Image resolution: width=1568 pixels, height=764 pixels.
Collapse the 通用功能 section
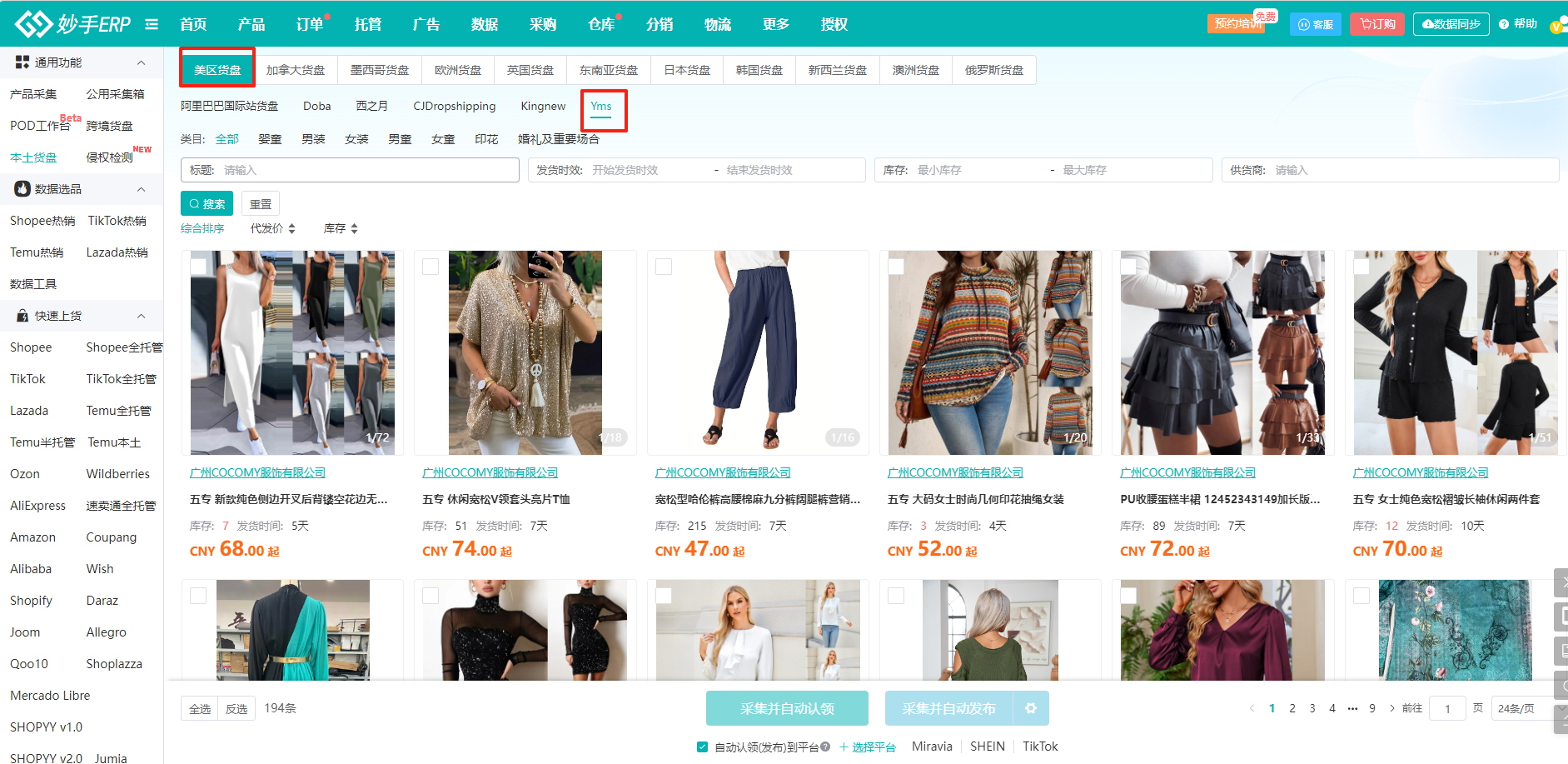(x=141, y=62)
